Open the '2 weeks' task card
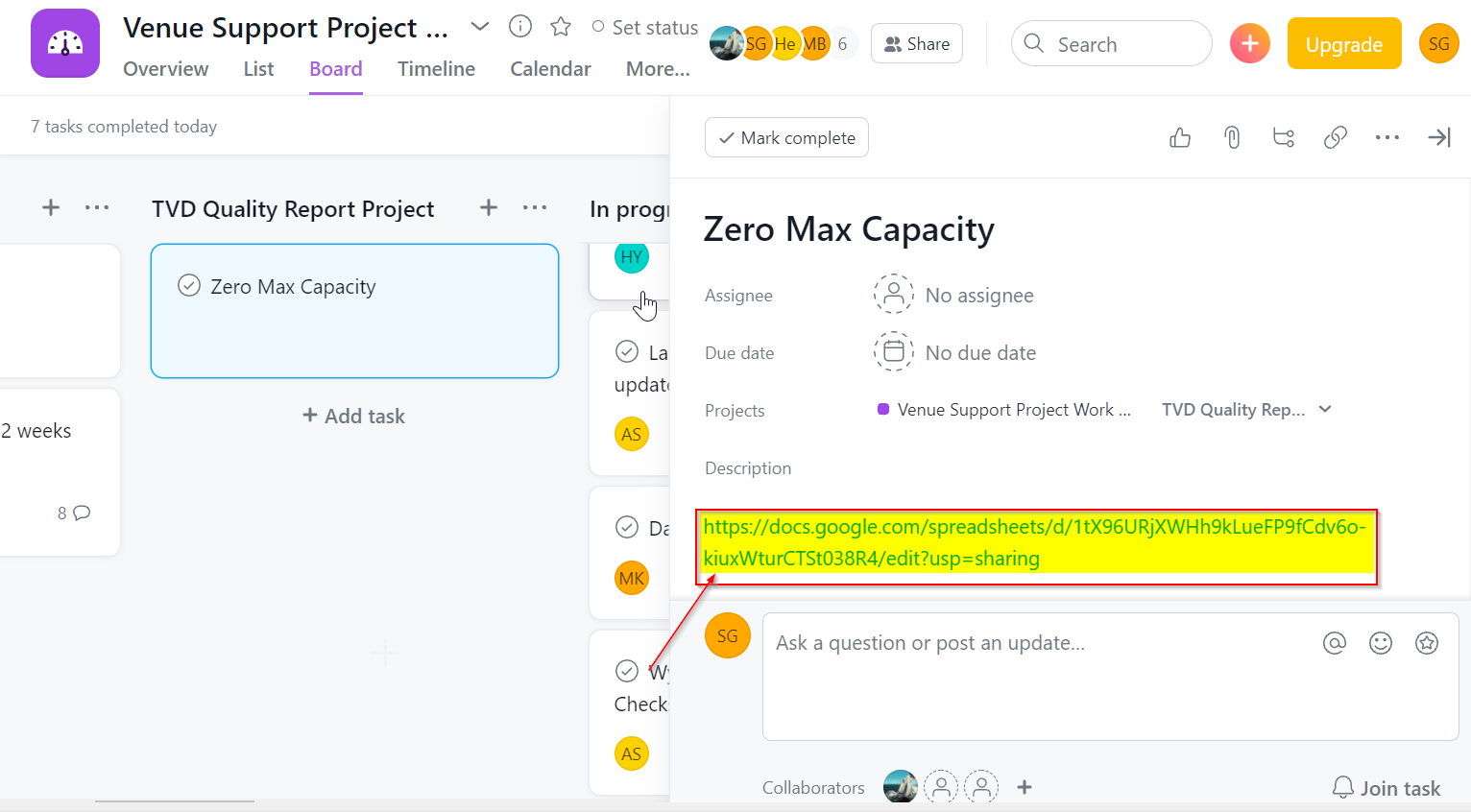 [60, 471]
